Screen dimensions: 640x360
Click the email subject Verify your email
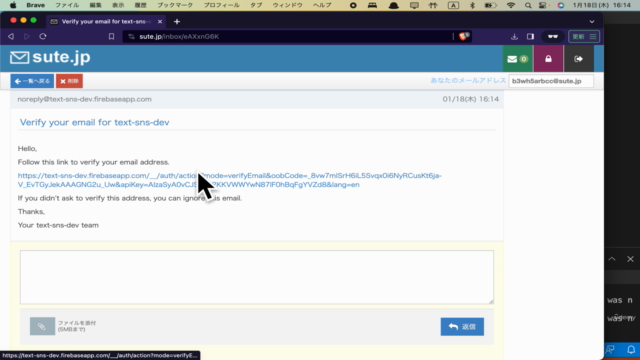[94, 122]
